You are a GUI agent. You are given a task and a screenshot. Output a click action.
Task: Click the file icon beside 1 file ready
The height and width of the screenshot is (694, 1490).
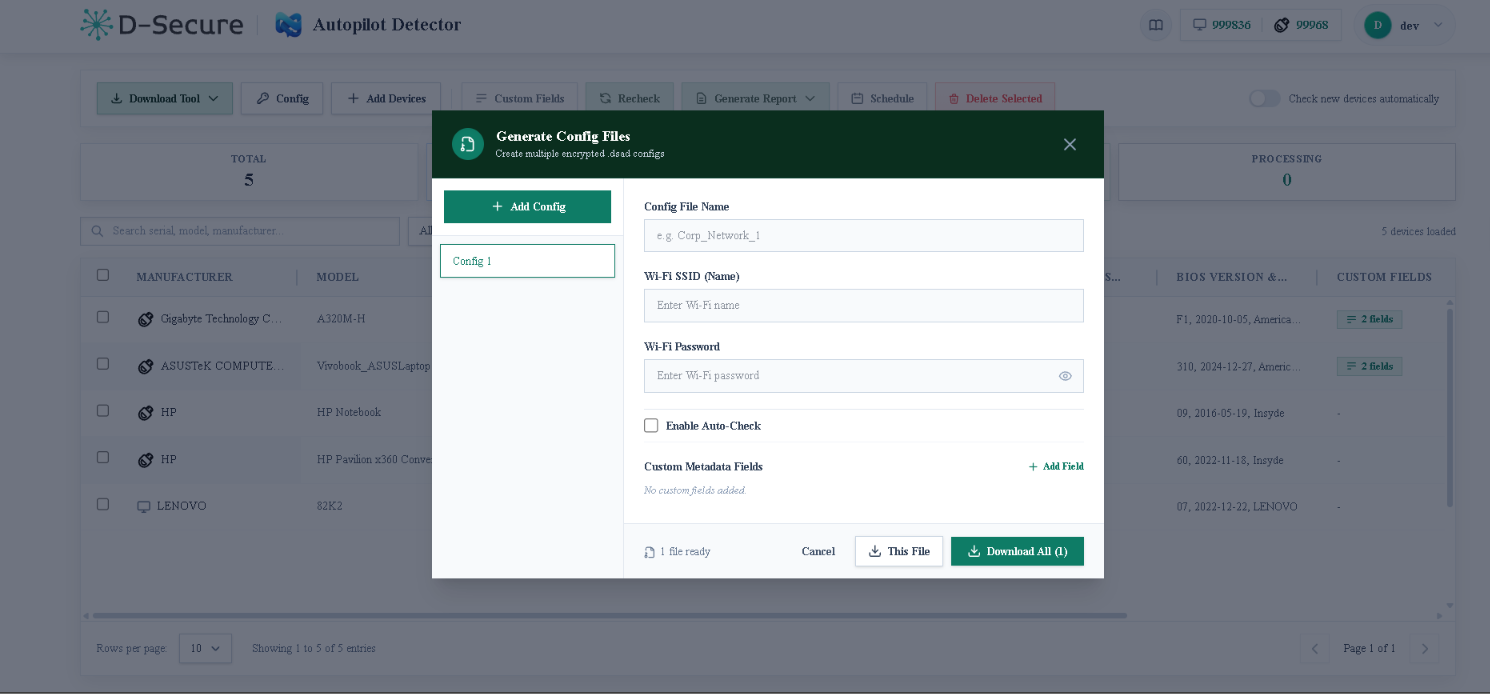(x=650, y=552)
